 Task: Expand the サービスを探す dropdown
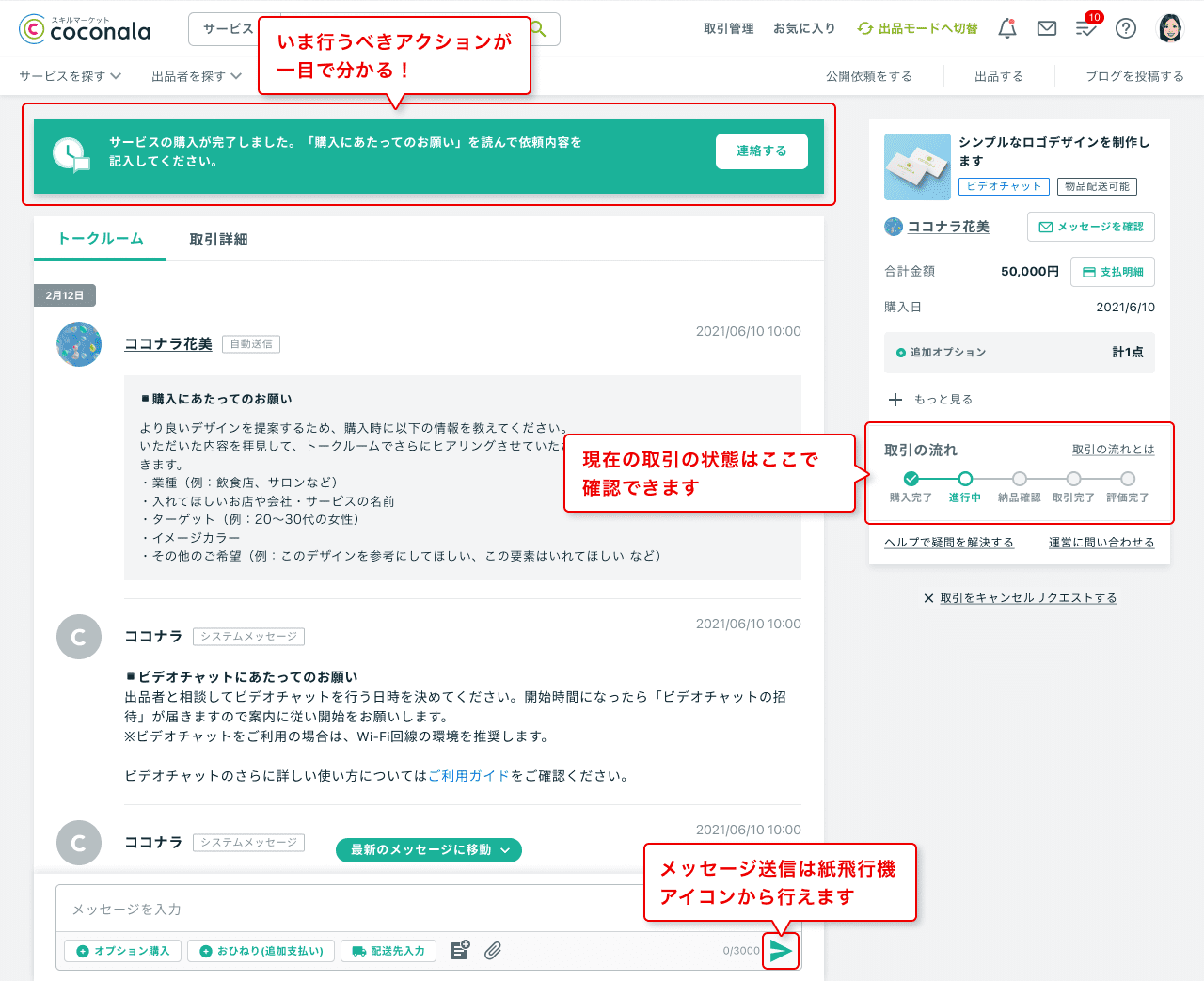coord(69,76)
